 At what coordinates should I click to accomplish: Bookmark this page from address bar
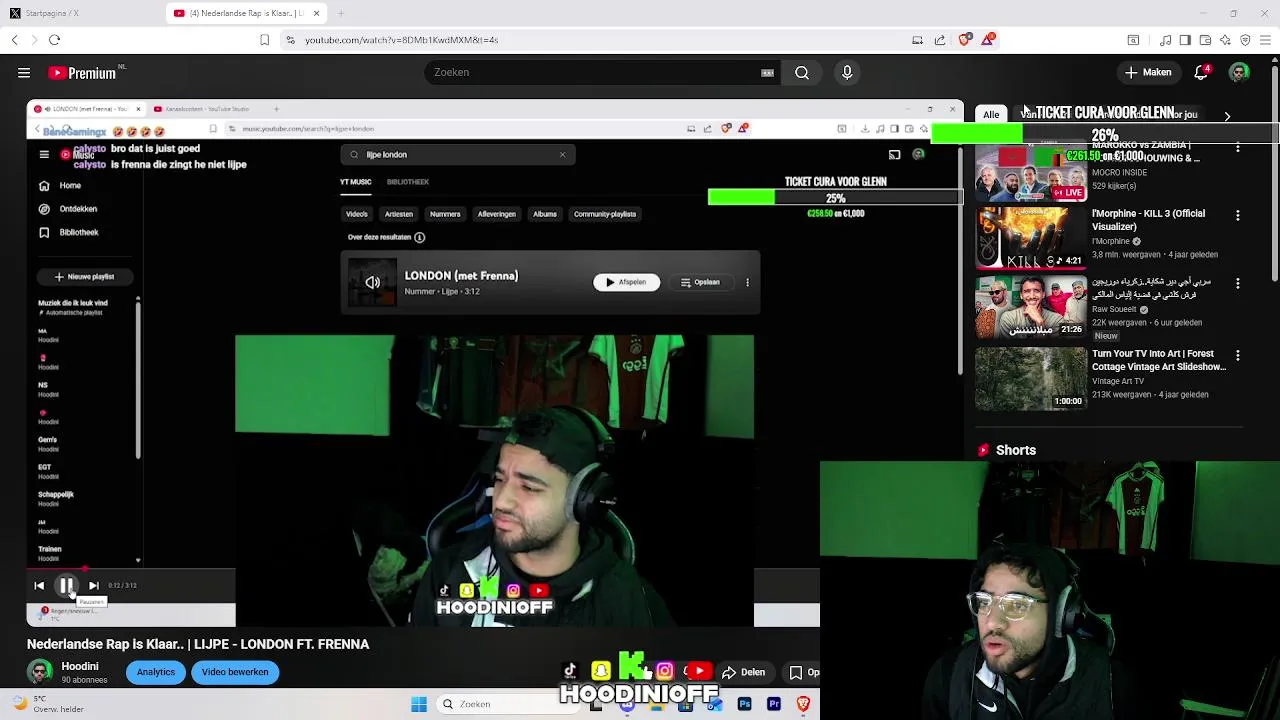264,40
